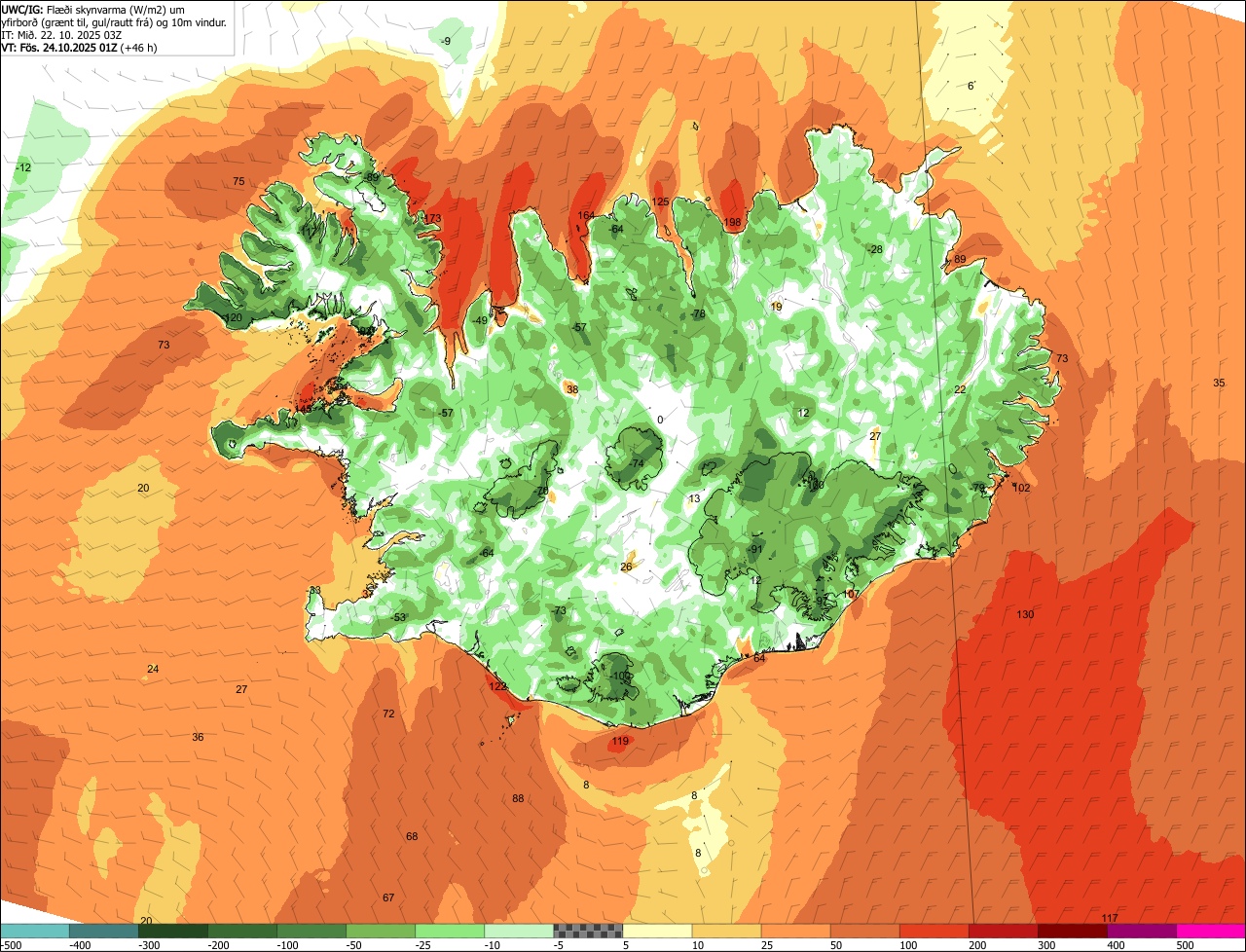Viewport: 1246px width, 952px height.
Task: Click the -91 value on Vatnajökull glacier
Action: (754, 549)
